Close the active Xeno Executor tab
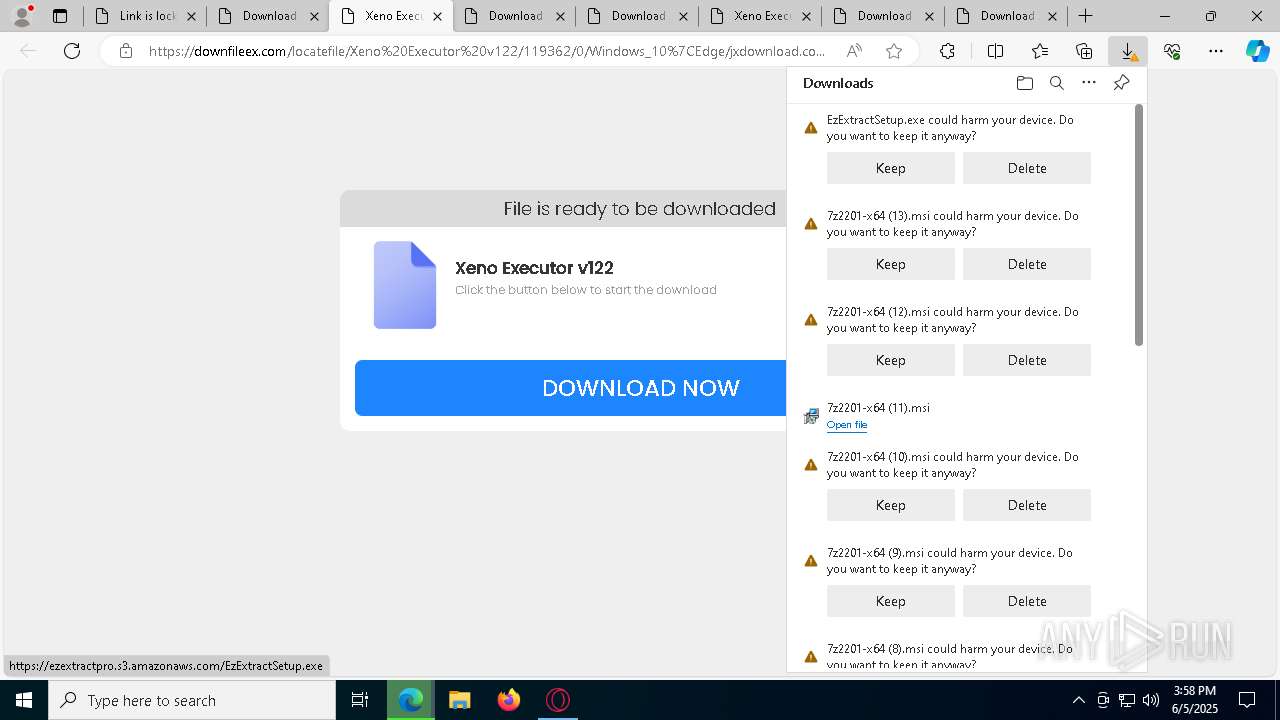Image resolution: width=1280 pixels, height=720 pixels. [x=437, y=16]
